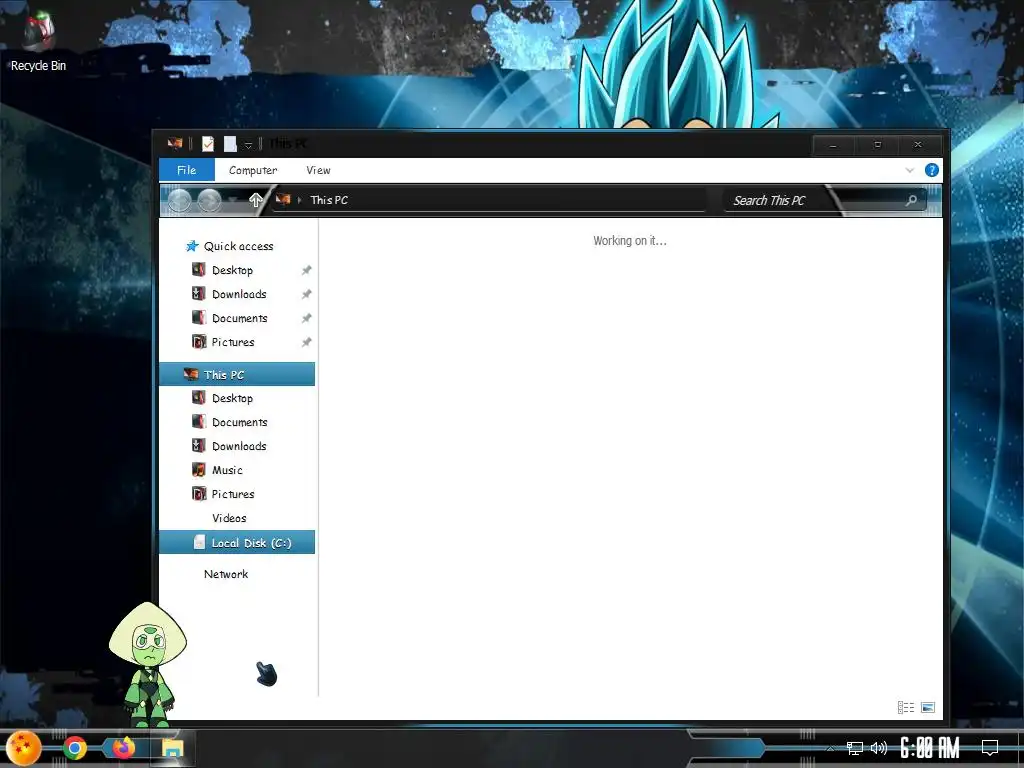Open Documents under Quick access

[240, 318]
